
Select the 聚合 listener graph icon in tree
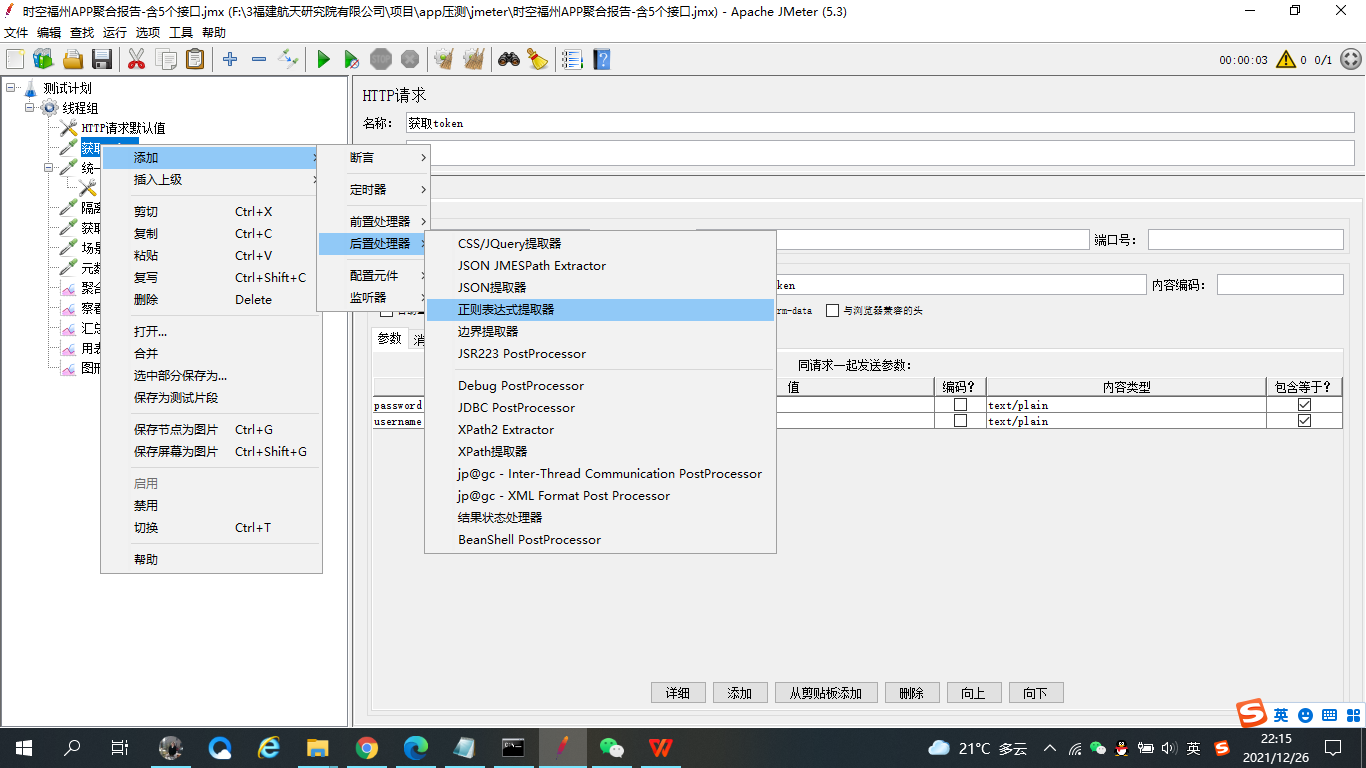click(x=68, y=288)
